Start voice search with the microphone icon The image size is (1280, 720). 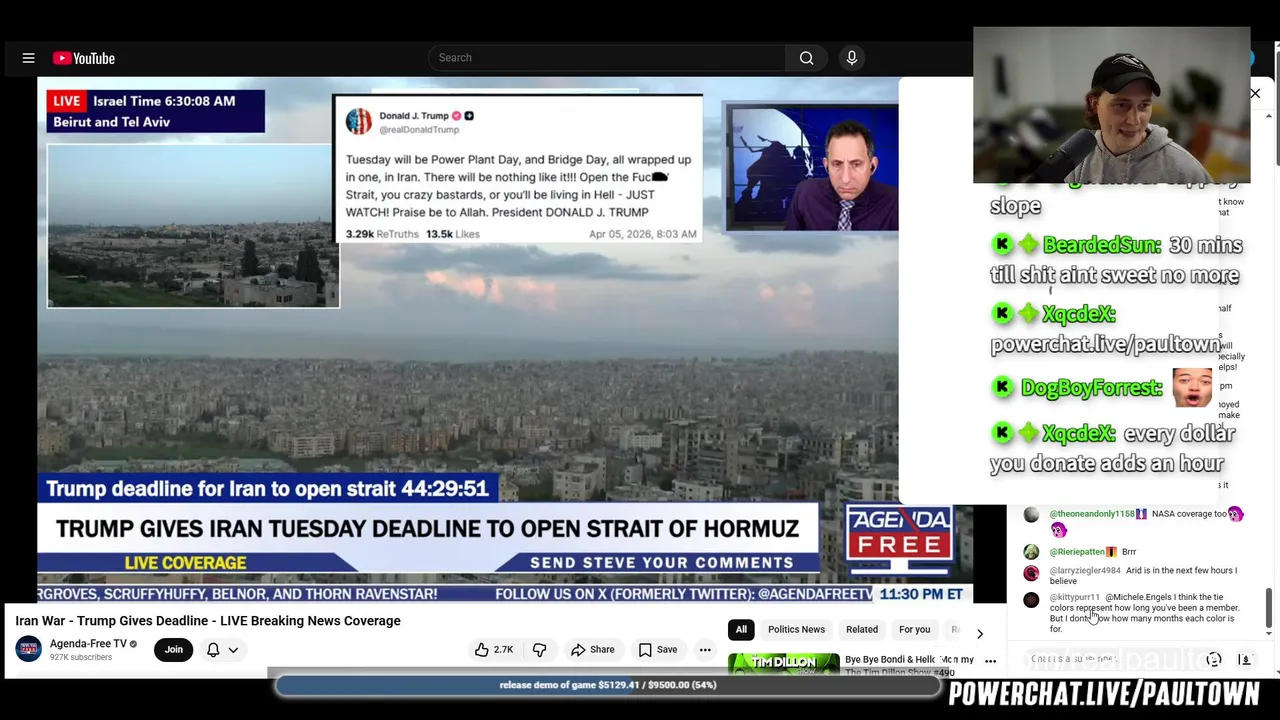click(x=852, y=58)
